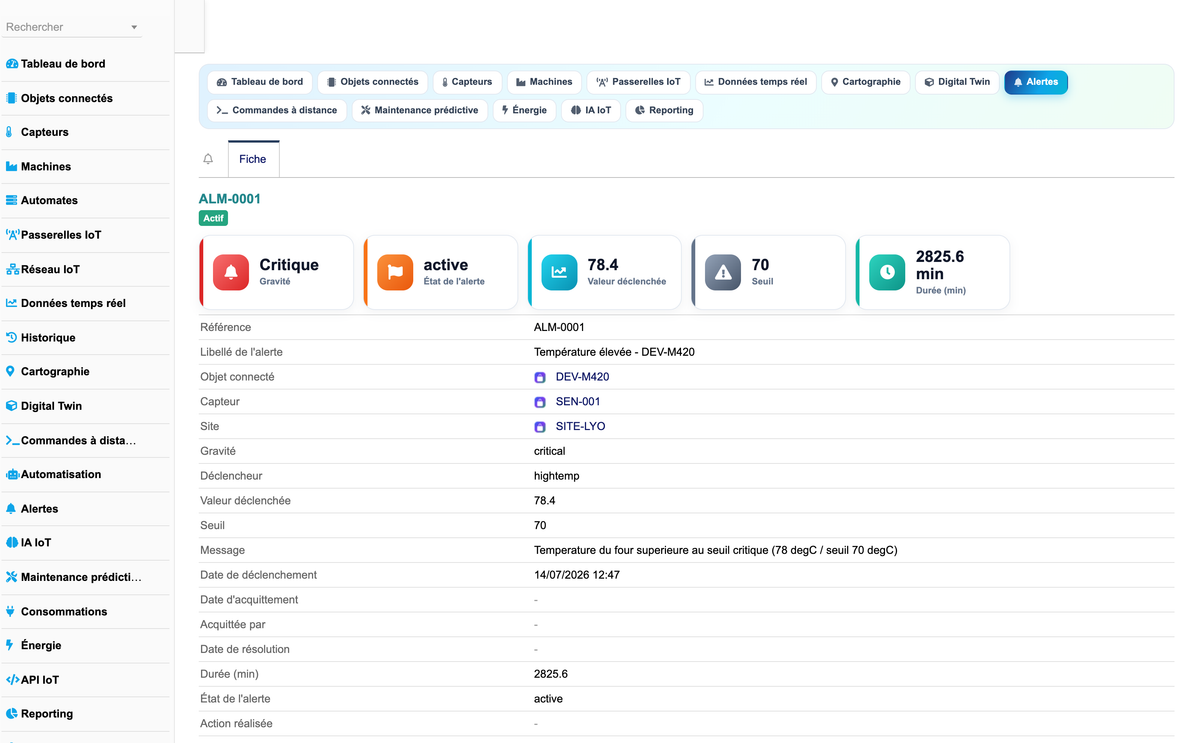Click the warning triangle icon on Seuil card

coord(723,272)
